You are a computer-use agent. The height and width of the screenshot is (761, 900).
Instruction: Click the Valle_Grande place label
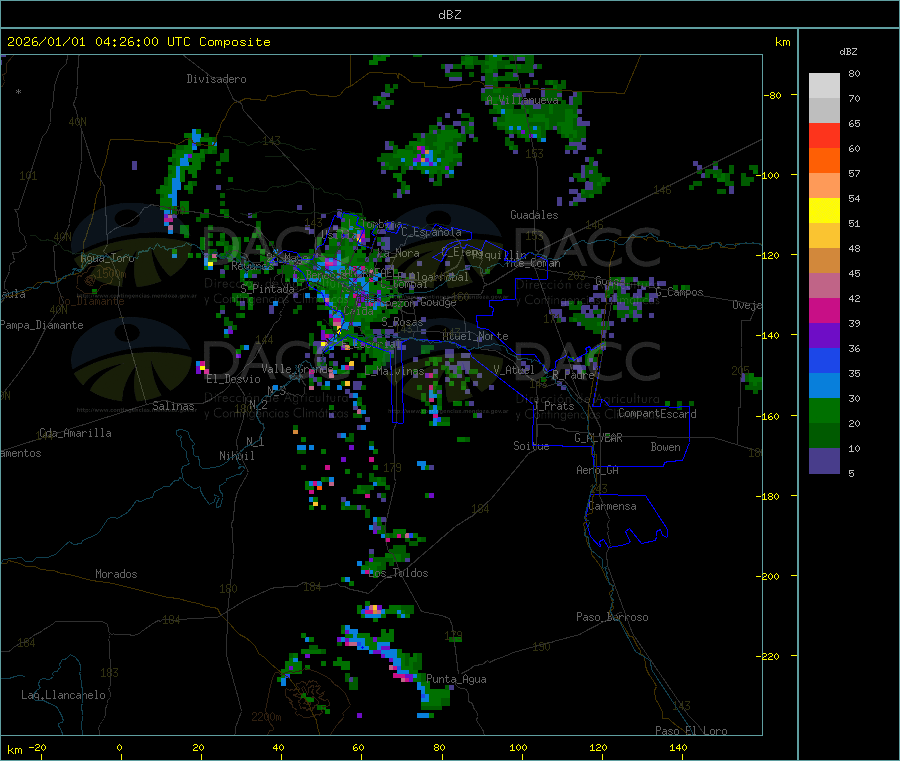point(298,369)
